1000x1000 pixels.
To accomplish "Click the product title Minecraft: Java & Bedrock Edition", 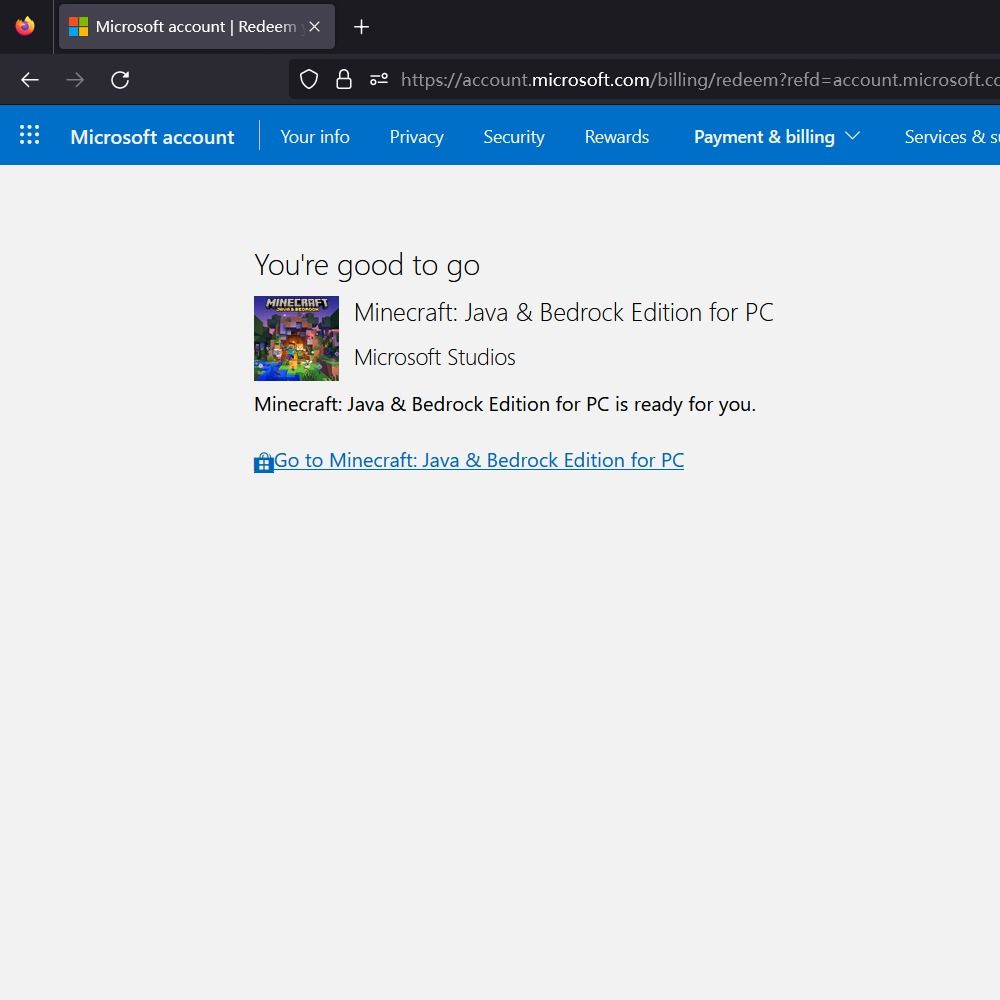I will (x=563, y=312).
